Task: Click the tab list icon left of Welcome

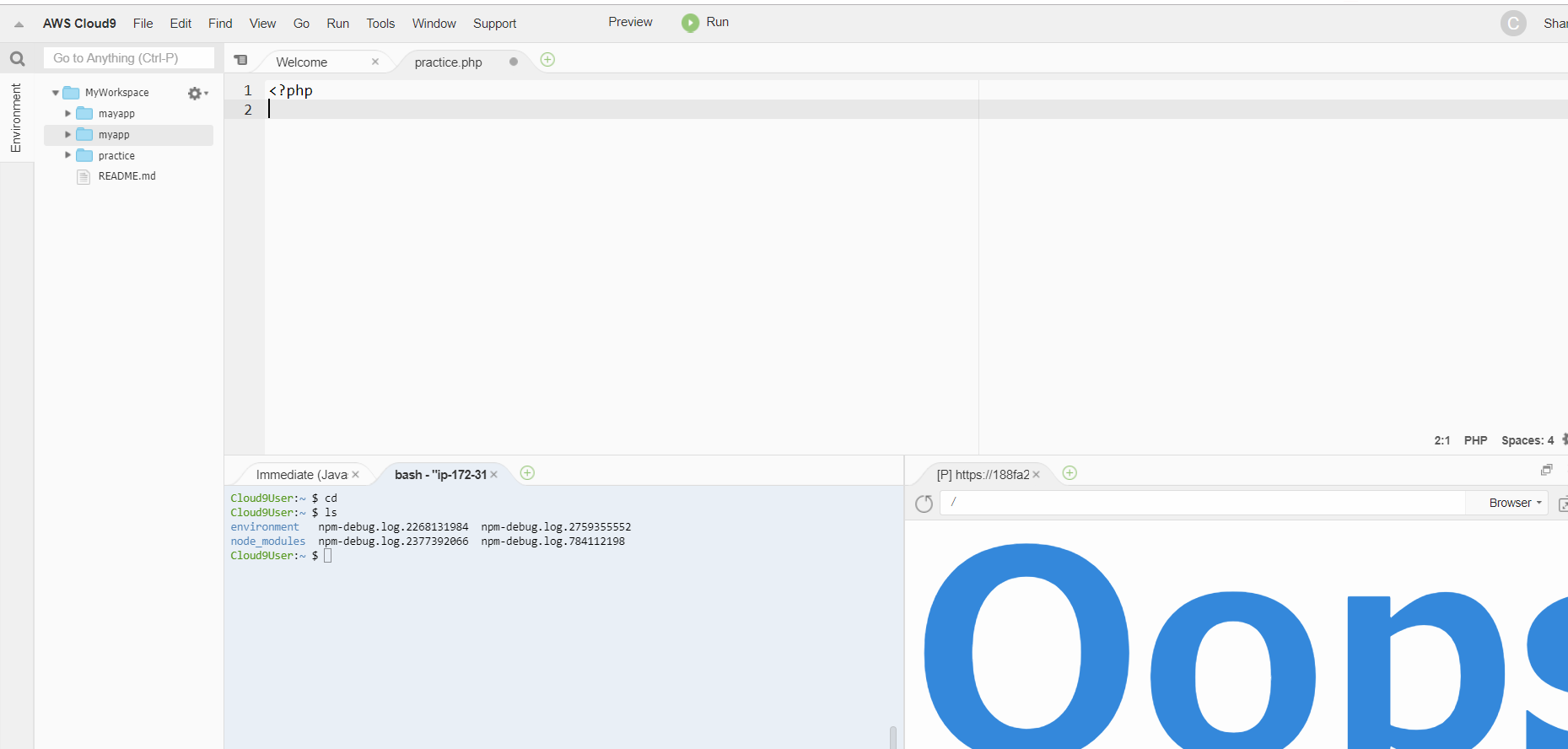Action: tap(241, 61)
